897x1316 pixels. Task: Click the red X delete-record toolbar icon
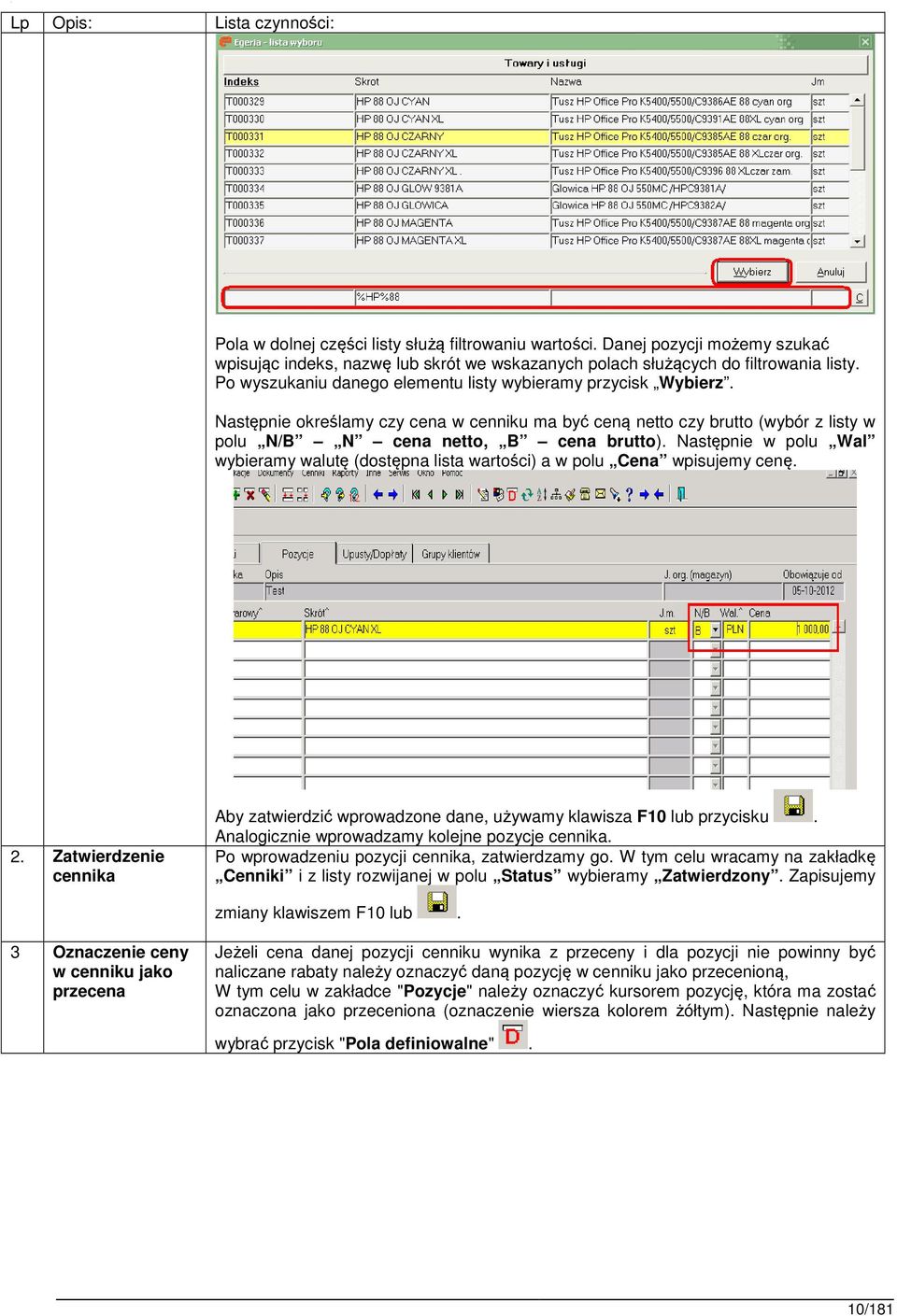(x=249, y=495)
